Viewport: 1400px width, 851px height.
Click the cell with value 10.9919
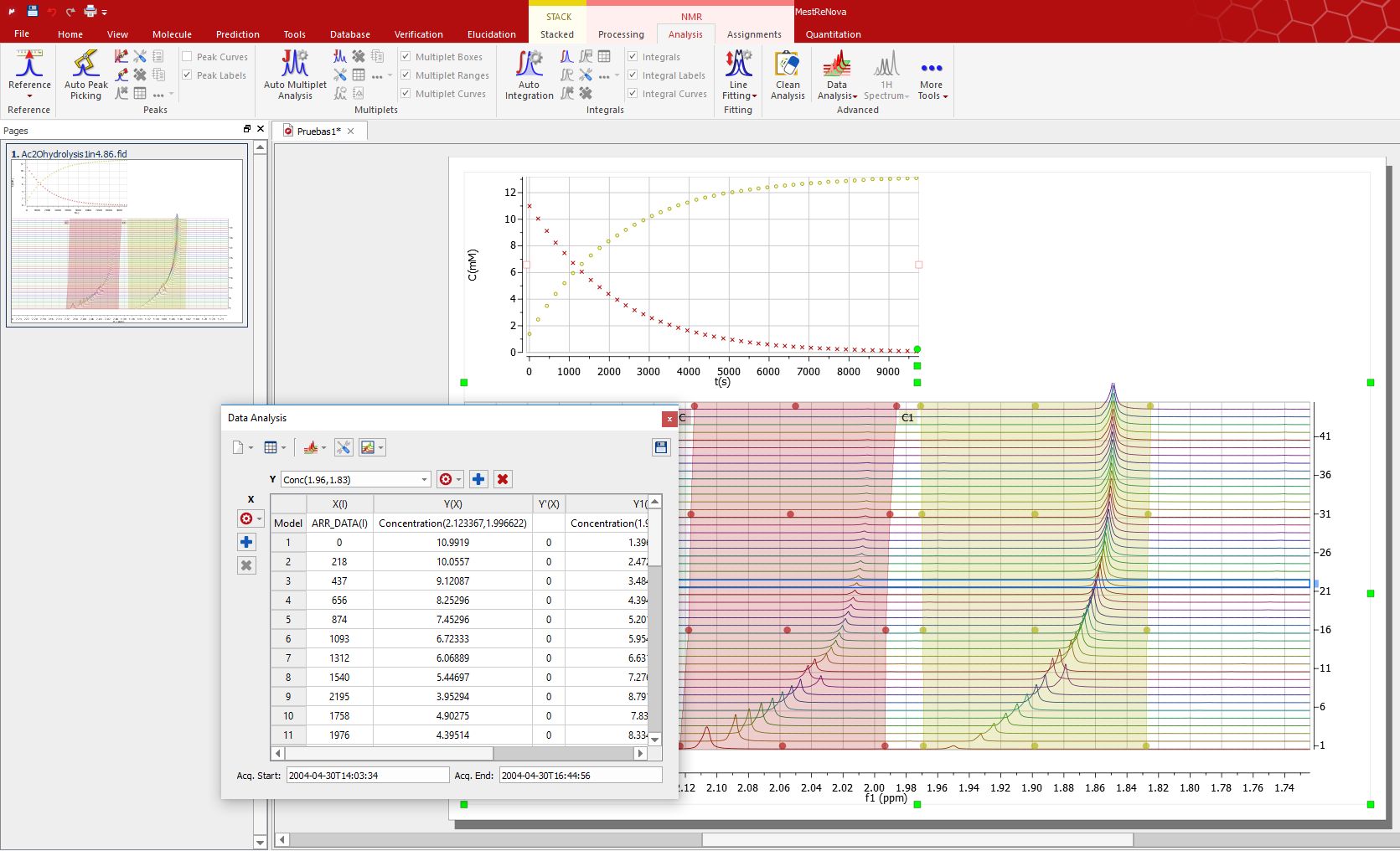(x=452, y=542)
